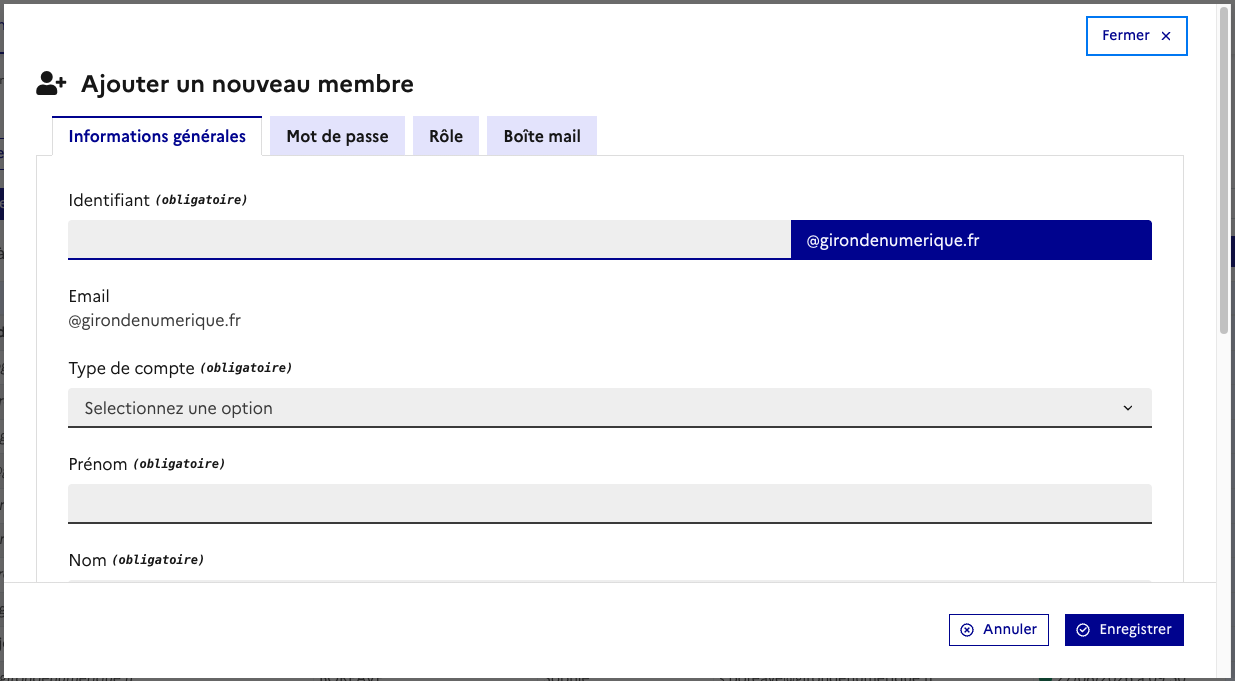Open the Rôle tab
The width and height of the screenshot is (1235, 681).
(446, 136)
